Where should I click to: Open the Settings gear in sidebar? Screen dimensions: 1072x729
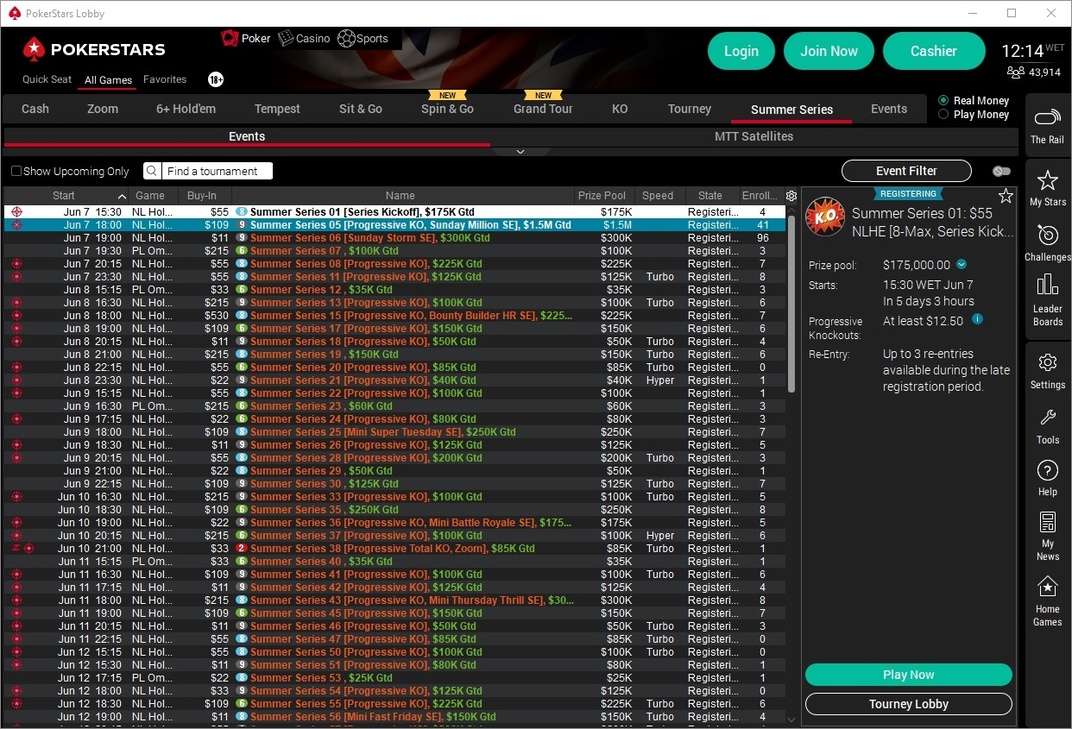point(1047,369)
